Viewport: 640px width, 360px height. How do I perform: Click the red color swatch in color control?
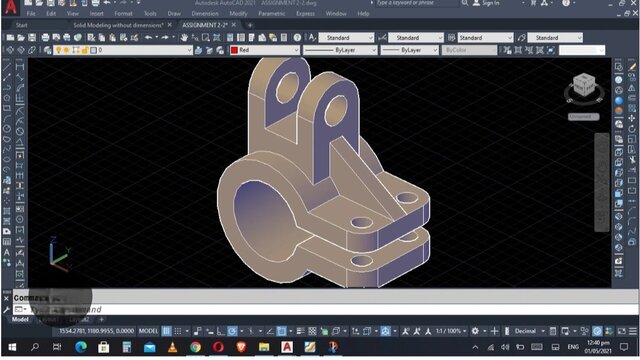[234, 50]
